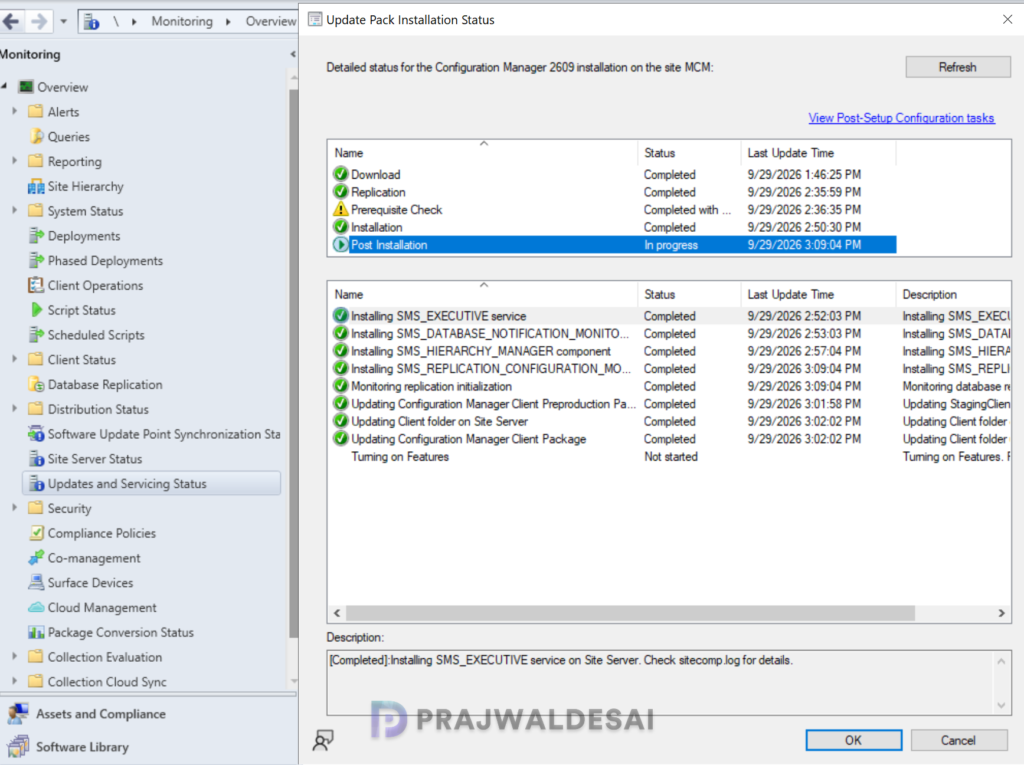The width and height of the screenshot is (1024, 765).
Task: Sort lower list by Last Update Time
Action: tap(818, 294)
